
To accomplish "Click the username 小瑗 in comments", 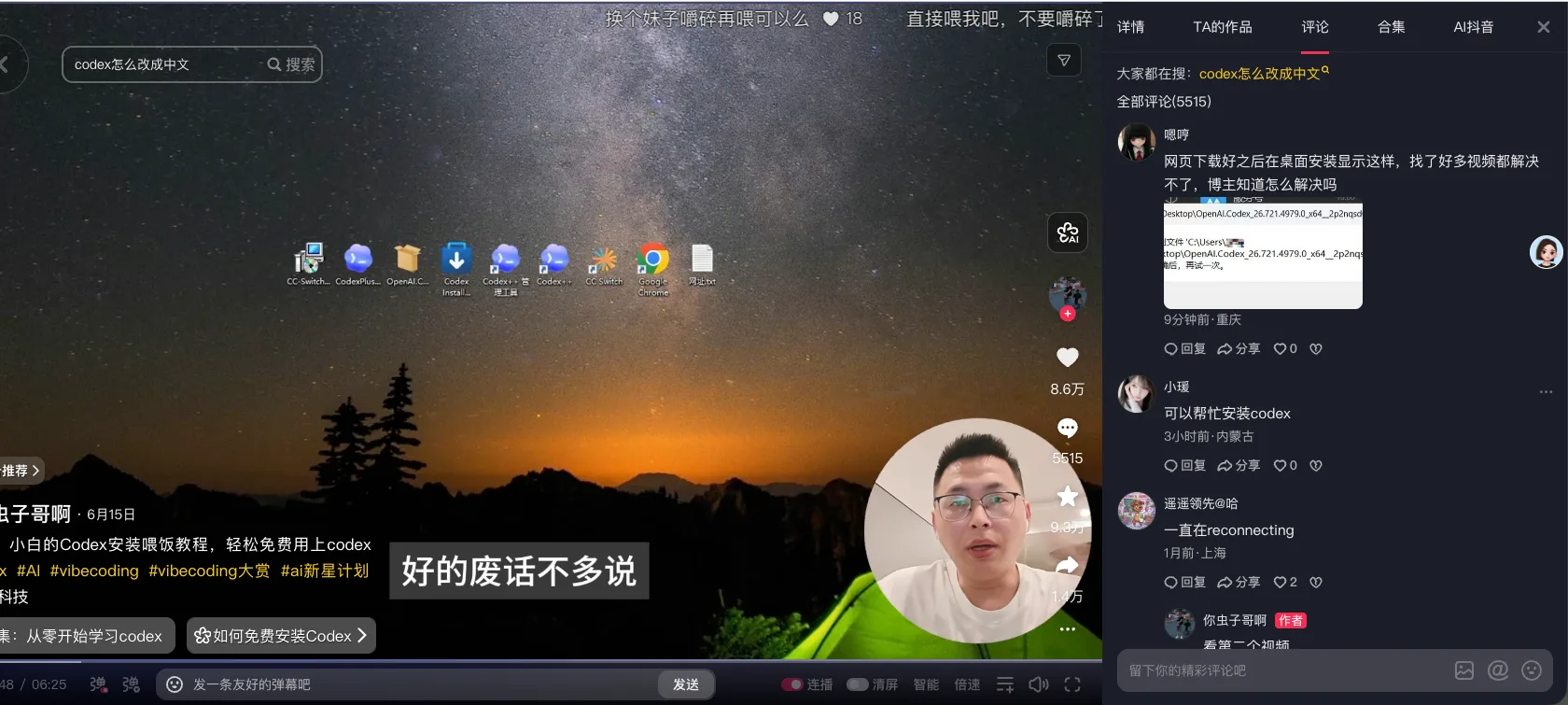I will click(x=1176, y=387).
